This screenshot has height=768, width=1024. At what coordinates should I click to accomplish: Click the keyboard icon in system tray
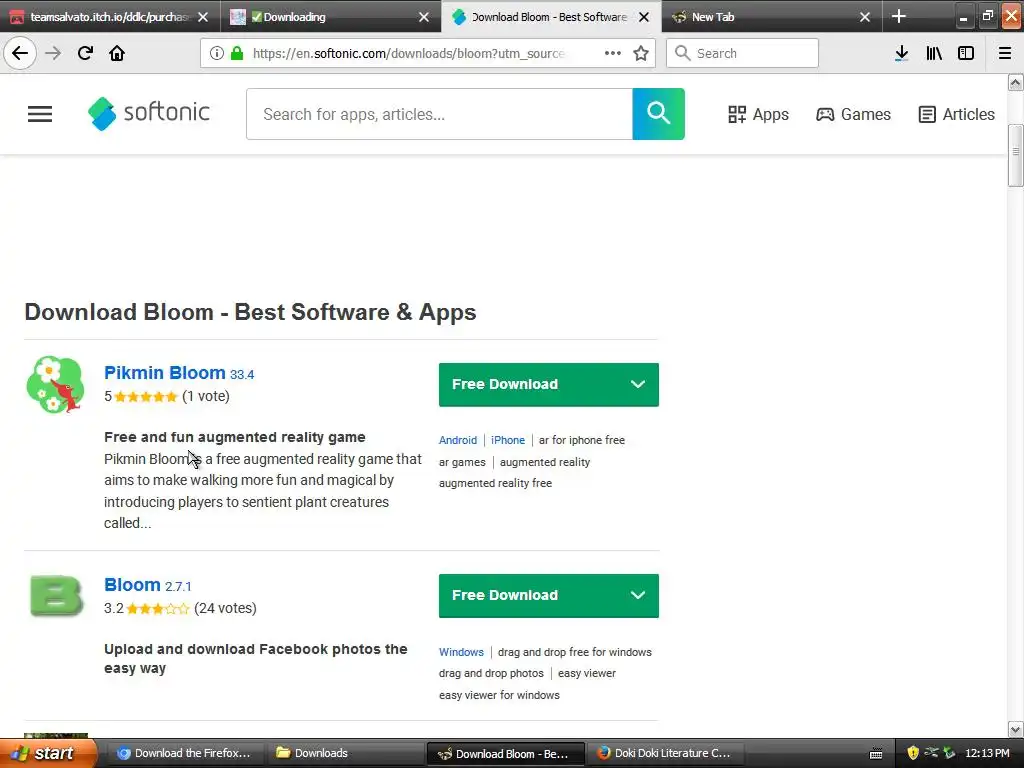point(876,754)
